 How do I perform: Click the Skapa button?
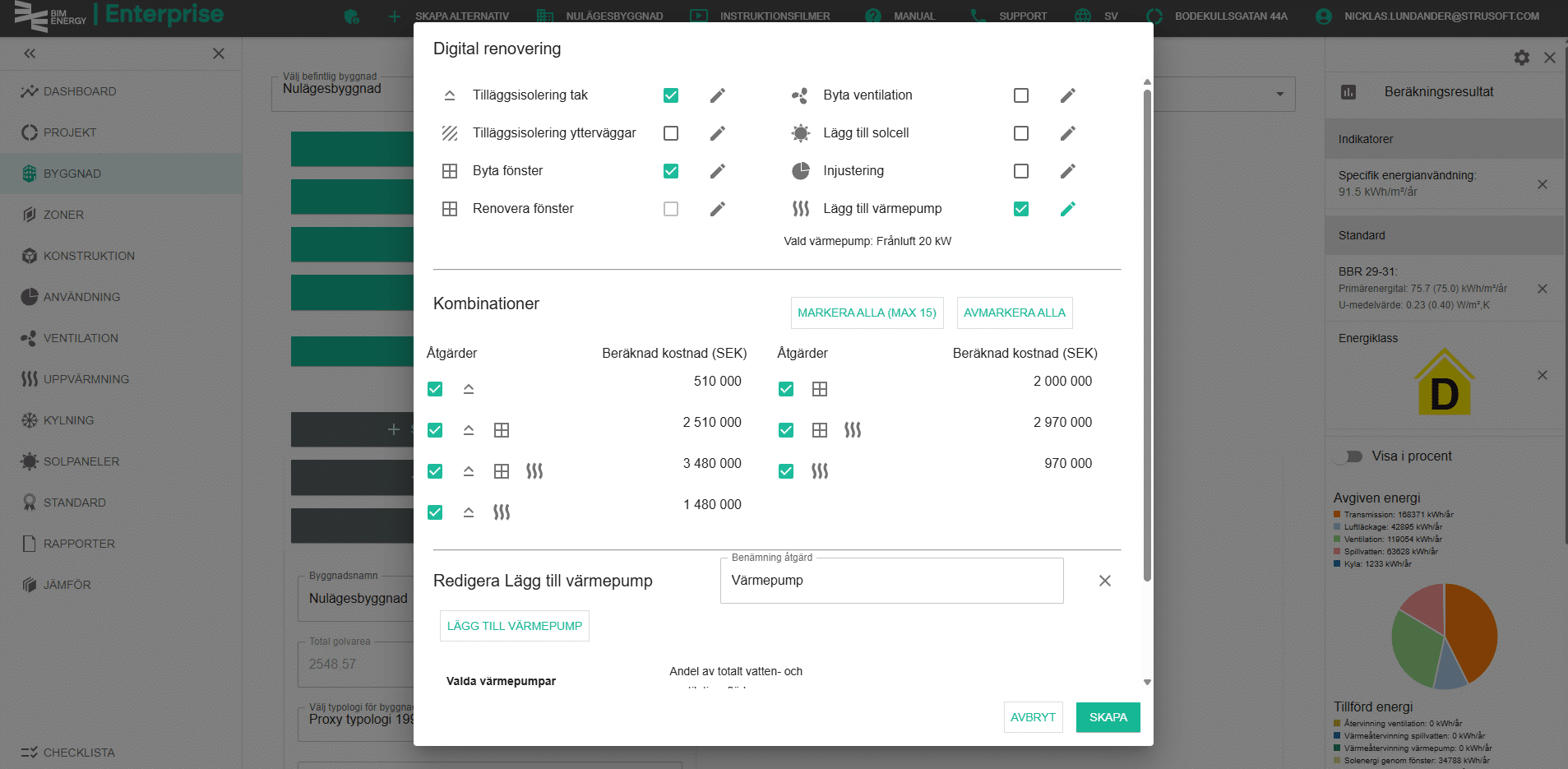click(1108, 717)
